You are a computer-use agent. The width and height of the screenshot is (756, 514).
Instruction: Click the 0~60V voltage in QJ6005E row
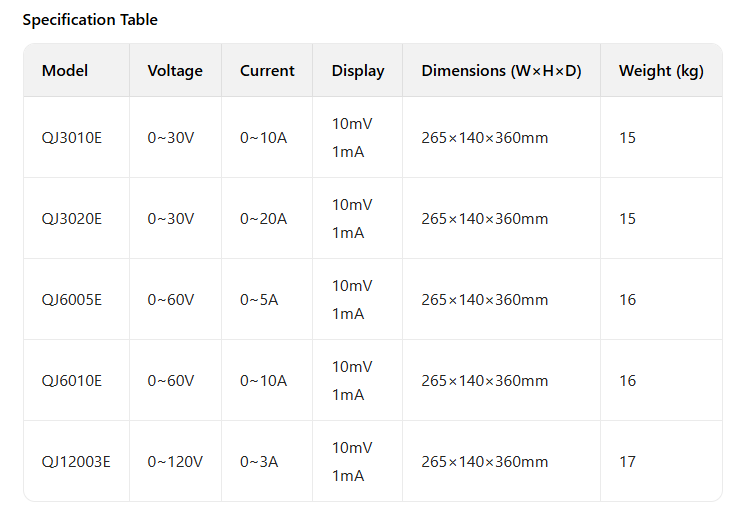pos(171,300)
